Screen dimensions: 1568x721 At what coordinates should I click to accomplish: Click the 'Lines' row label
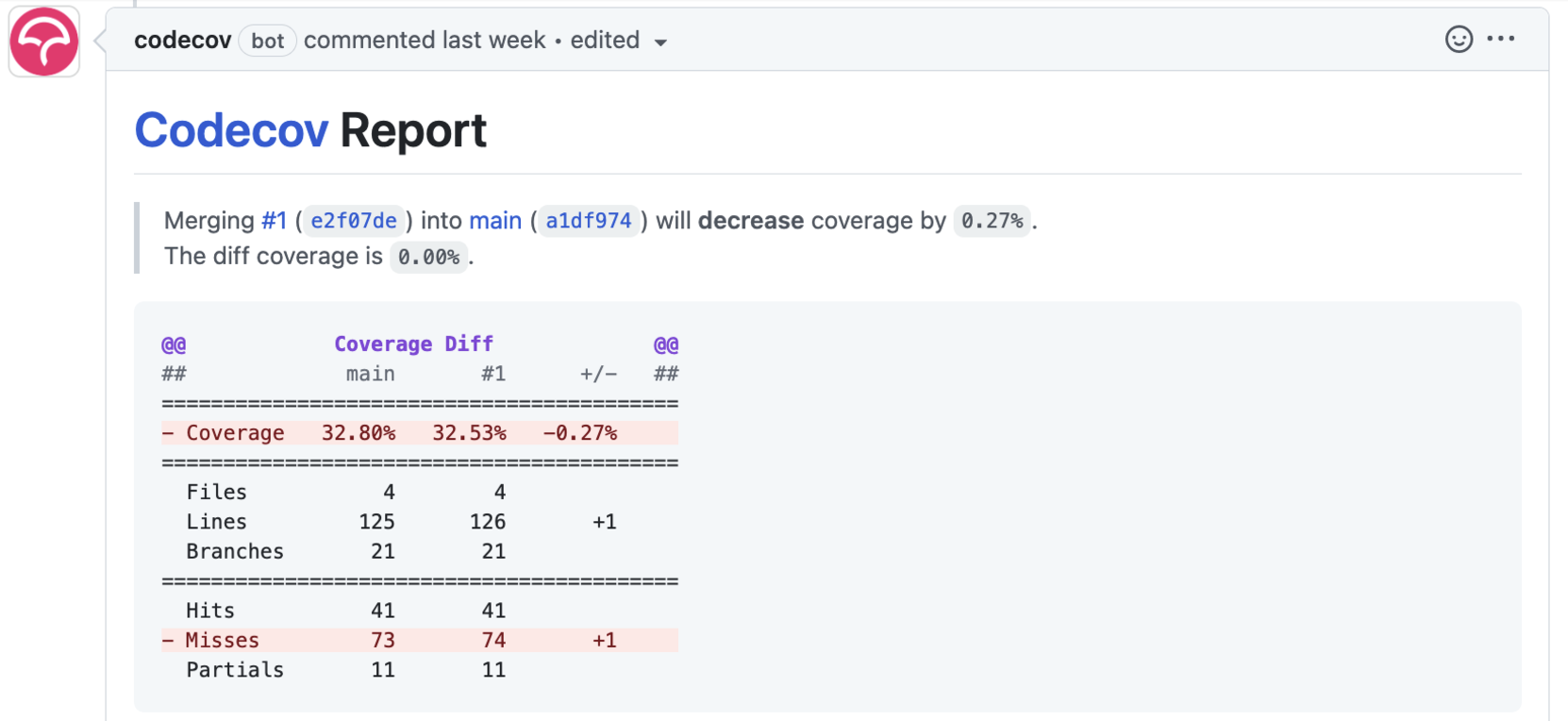click(216, 522)
